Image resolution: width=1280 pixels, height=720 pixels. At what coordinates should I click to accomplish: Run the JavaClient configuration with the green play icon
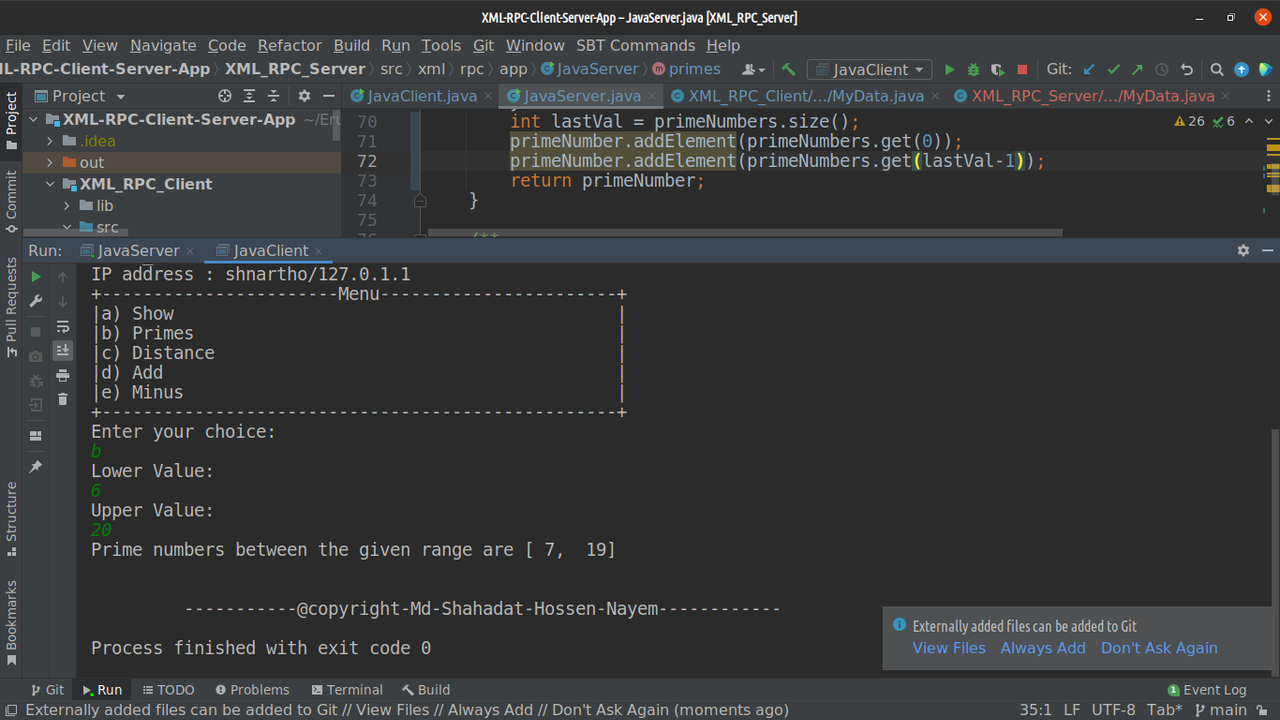948,69
